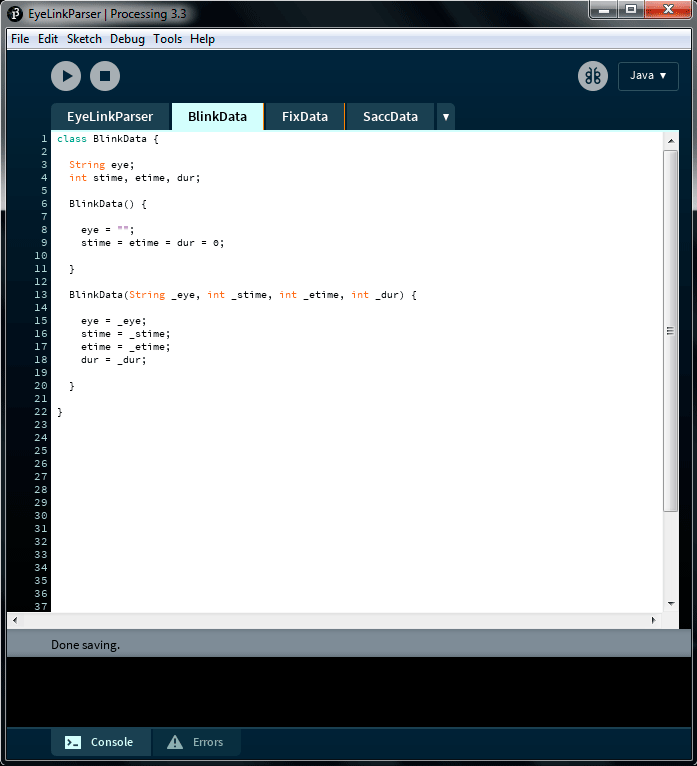The image size is (697, 766).
Task: Open the Debug menu
Action: (x=127, y=39)
